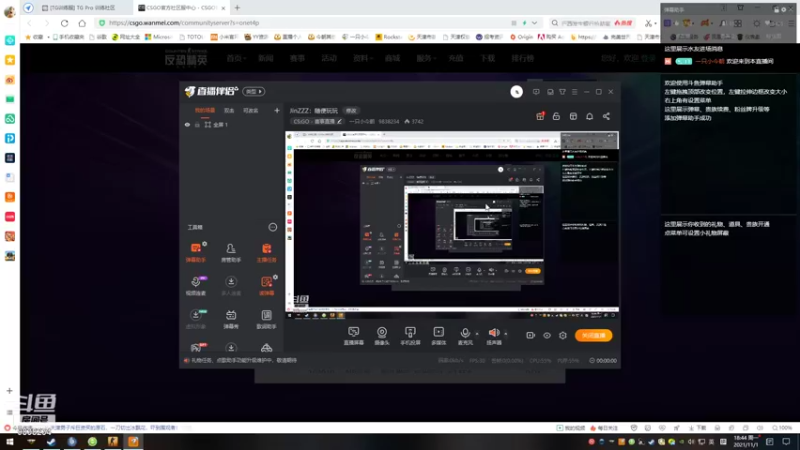
Task: Click the stream preview thumbnail
Action: (x=452, y=225)
